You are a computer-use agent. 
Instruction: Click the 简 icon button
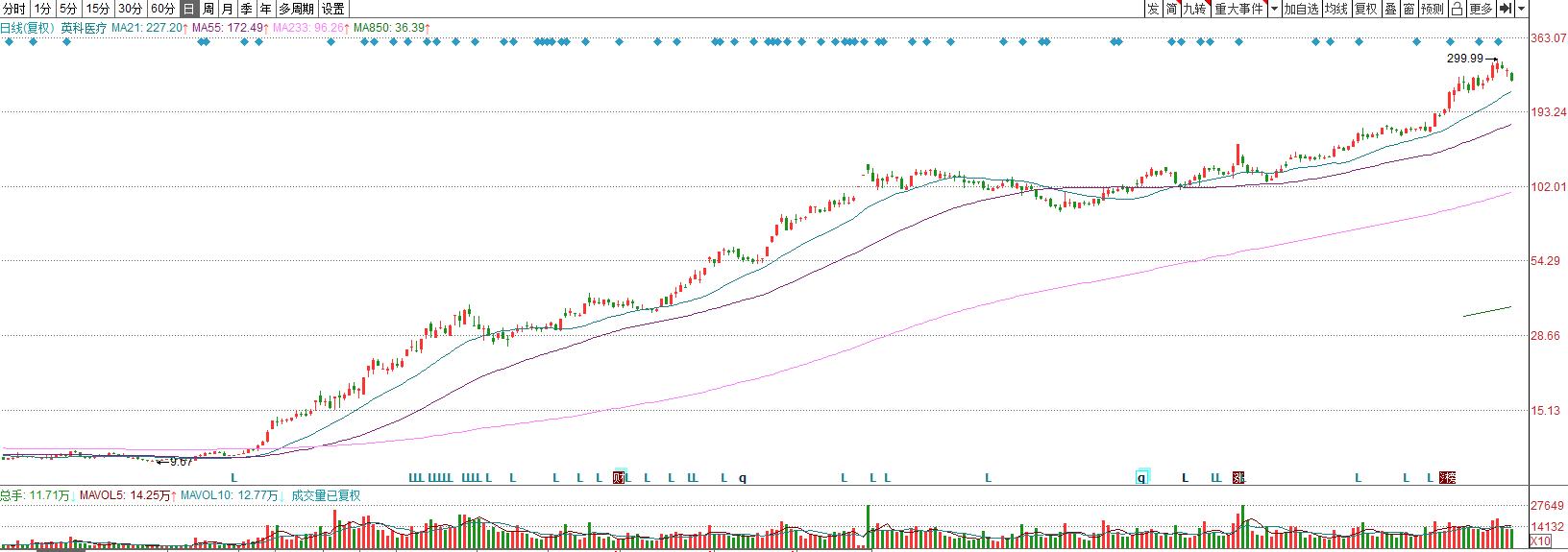[1171, 9]
